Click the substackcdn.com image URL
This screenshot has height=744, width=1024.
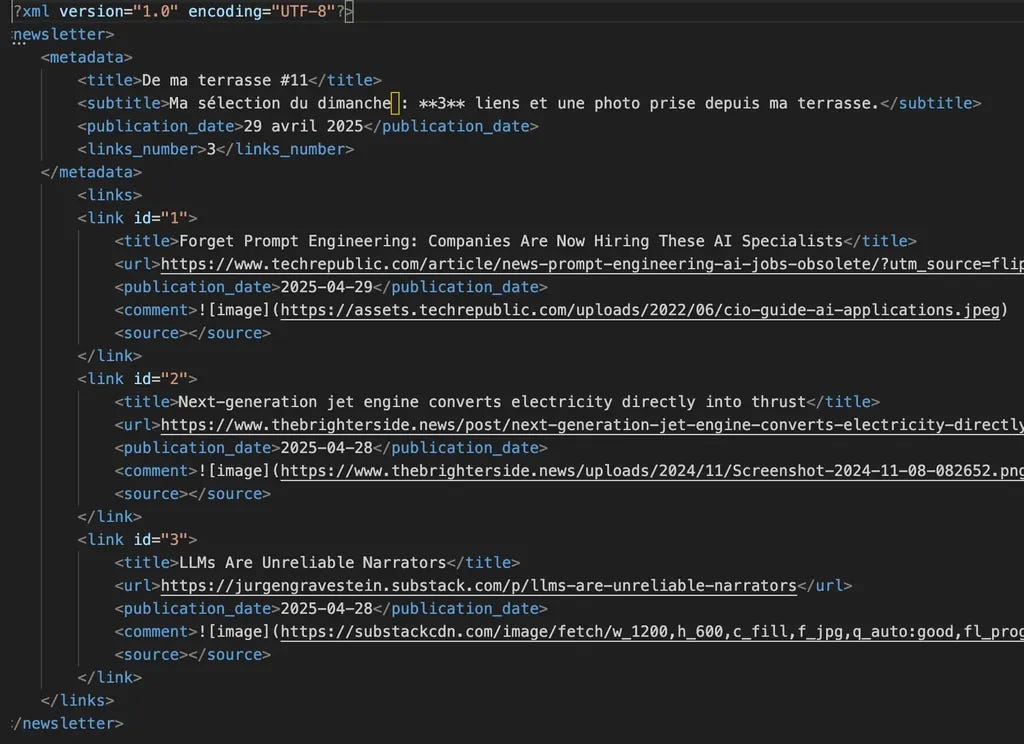640,631
